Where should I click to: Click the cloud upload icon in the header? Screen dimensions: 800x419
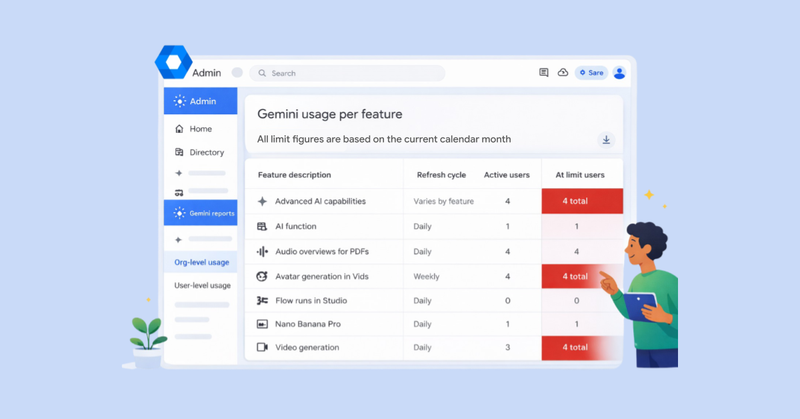563,72
